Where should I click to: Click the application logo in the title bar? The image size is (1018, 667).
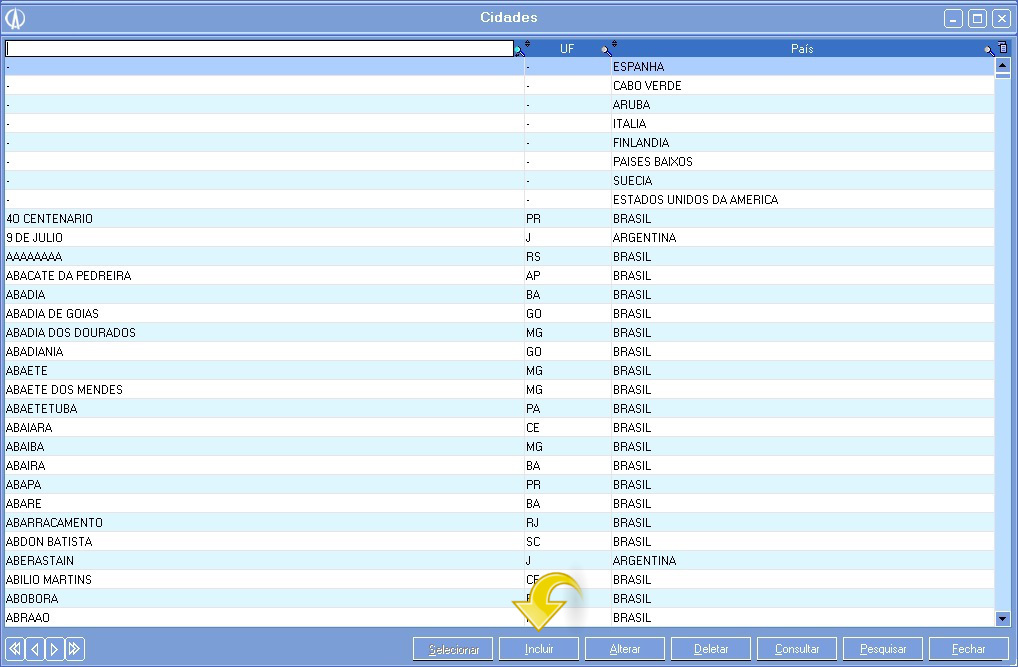(15, 18)
